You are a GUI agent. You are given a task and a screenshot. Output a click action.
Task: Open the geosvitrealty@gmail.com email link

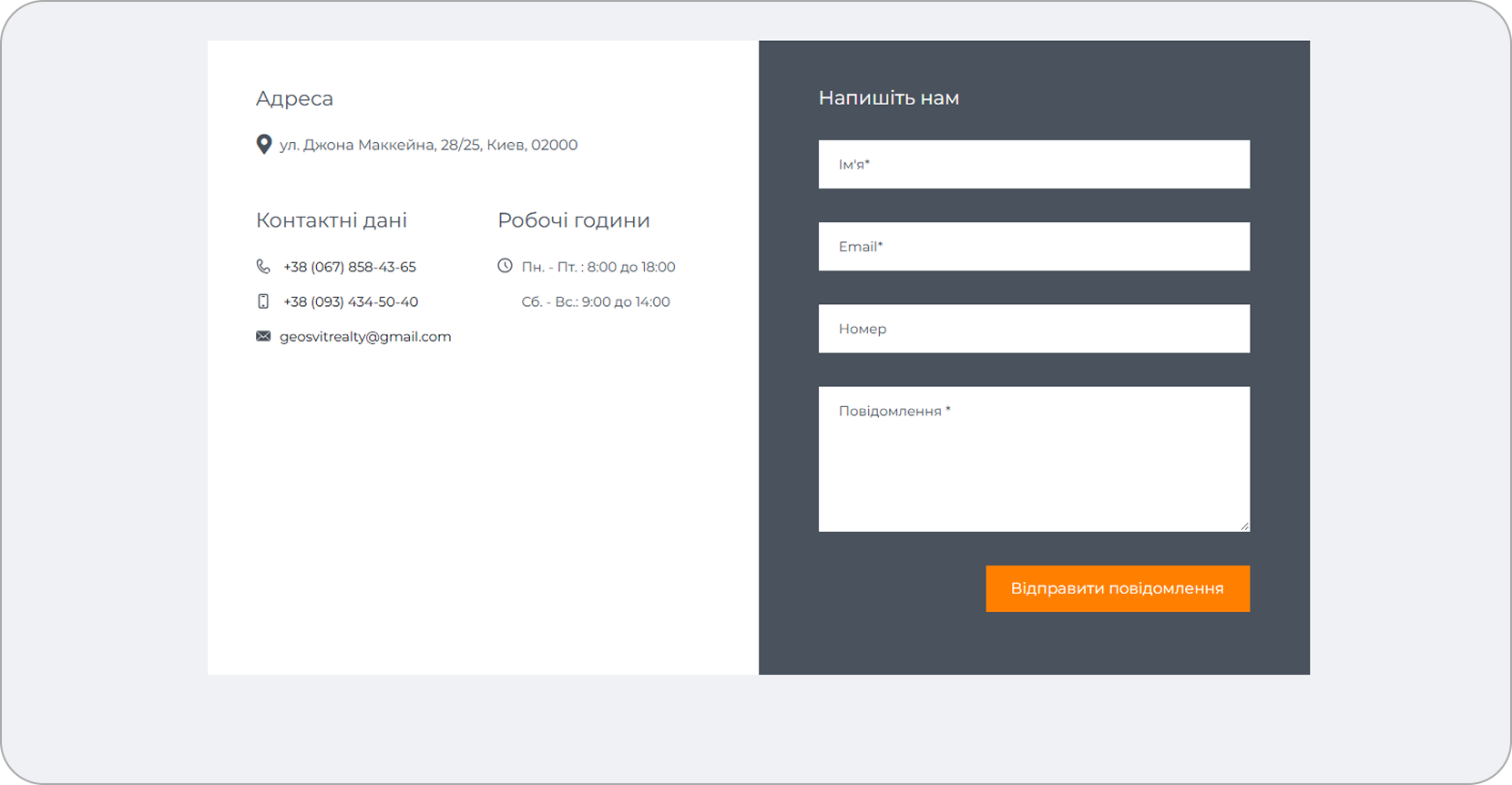365,336
